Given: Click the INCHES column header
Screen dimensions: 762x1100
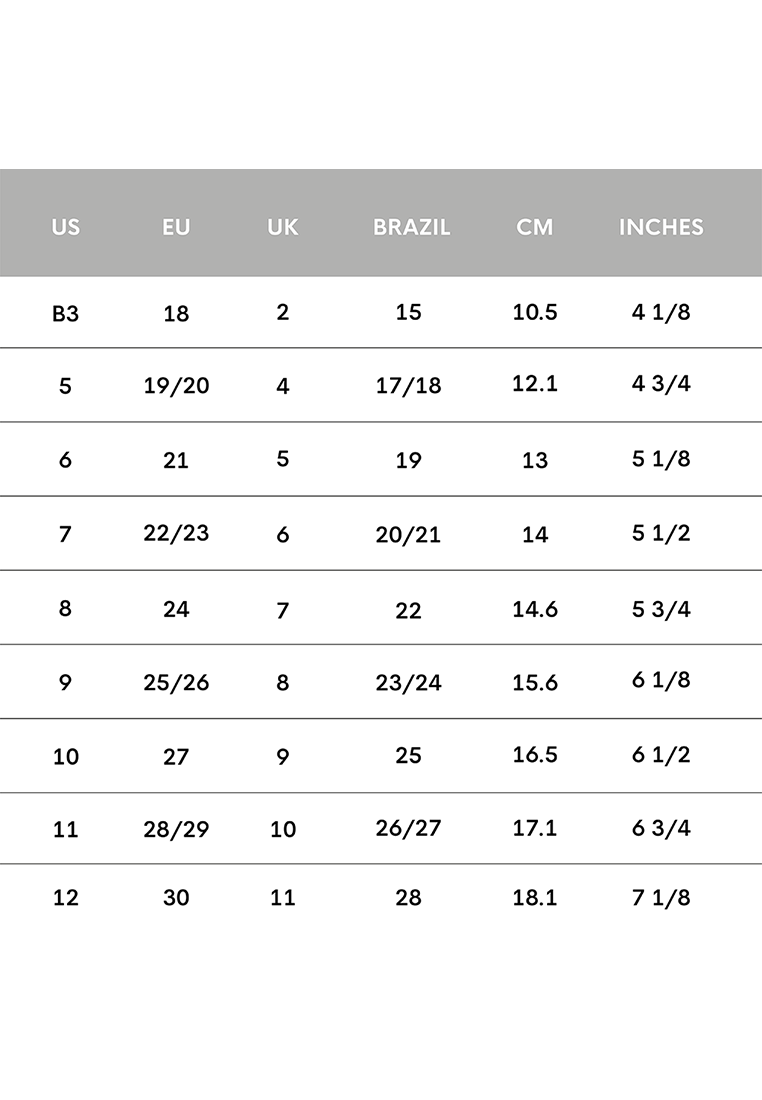Looking at the screenshot, I should pos(661,227).
